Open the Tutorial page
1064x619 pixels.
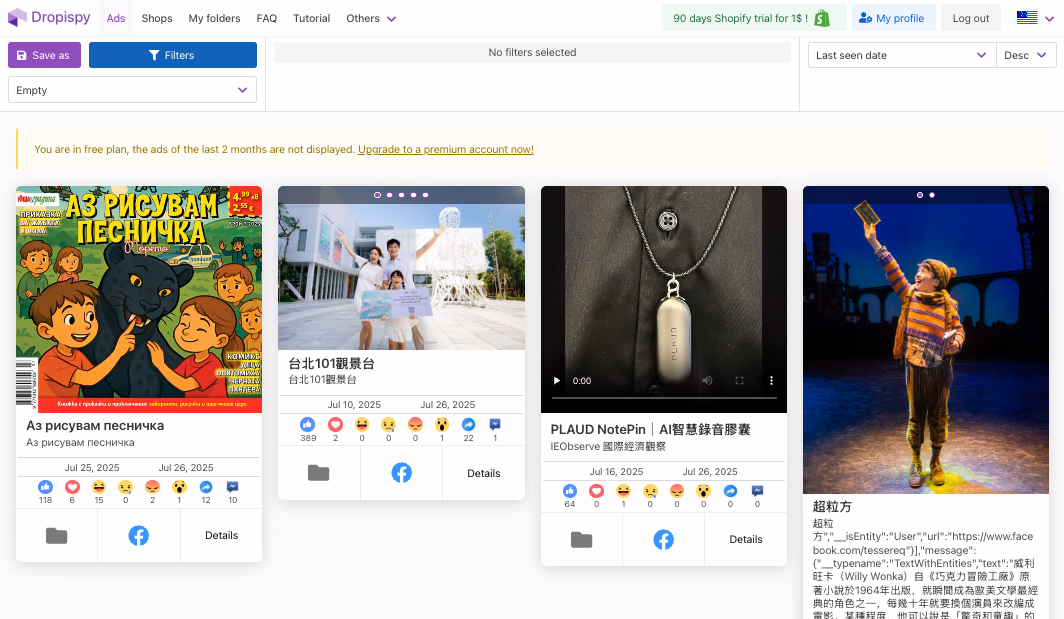tap(311, 18)
